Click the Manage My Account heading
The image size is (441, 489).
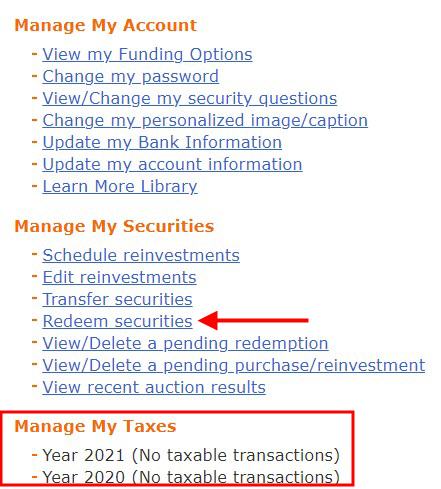pyautogui.click(x=106, y=25)
